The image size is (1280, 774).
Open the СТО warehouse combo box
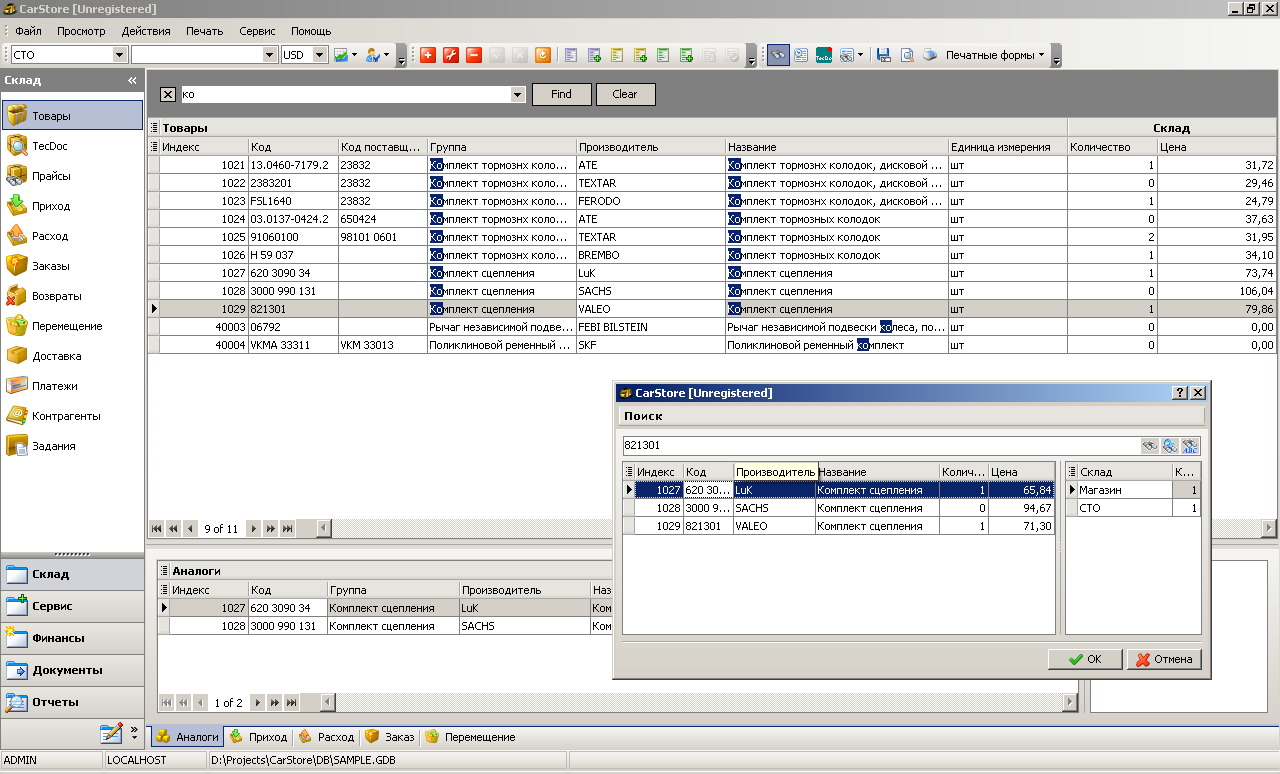[120, 55]
